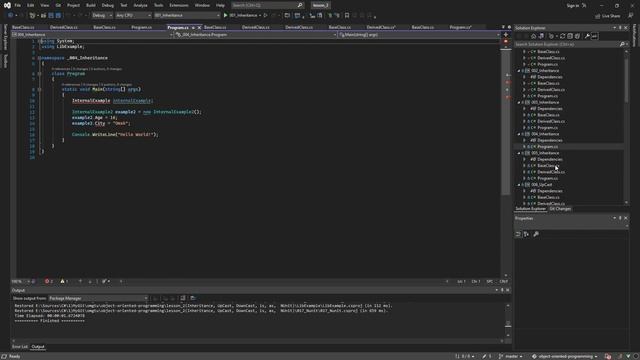Pin the active Program.cs tab
640x360 pixels.
pos(193,27)
